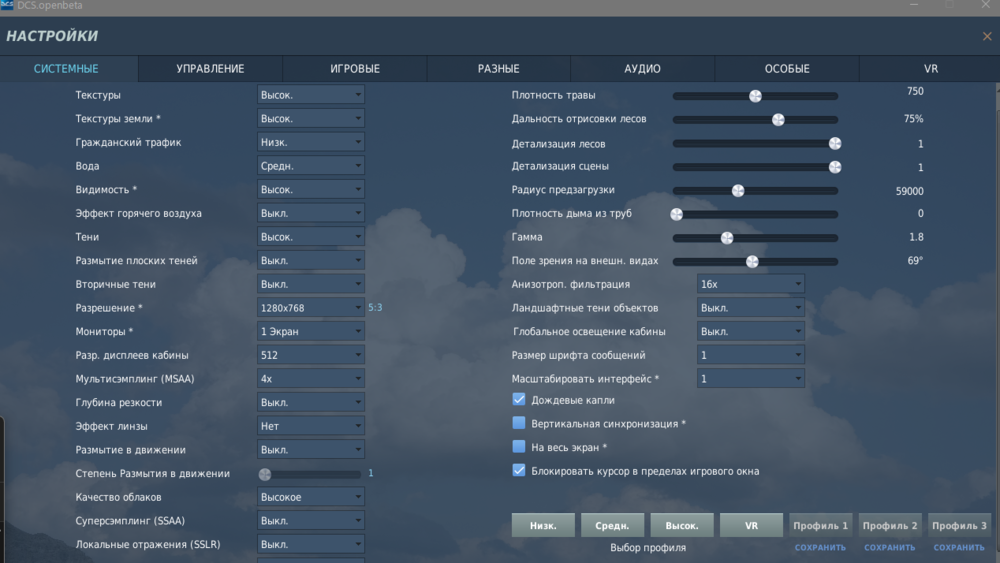
Task: Open Локальные отражения (SSLR) dropdown
Action: pos(311,544)
